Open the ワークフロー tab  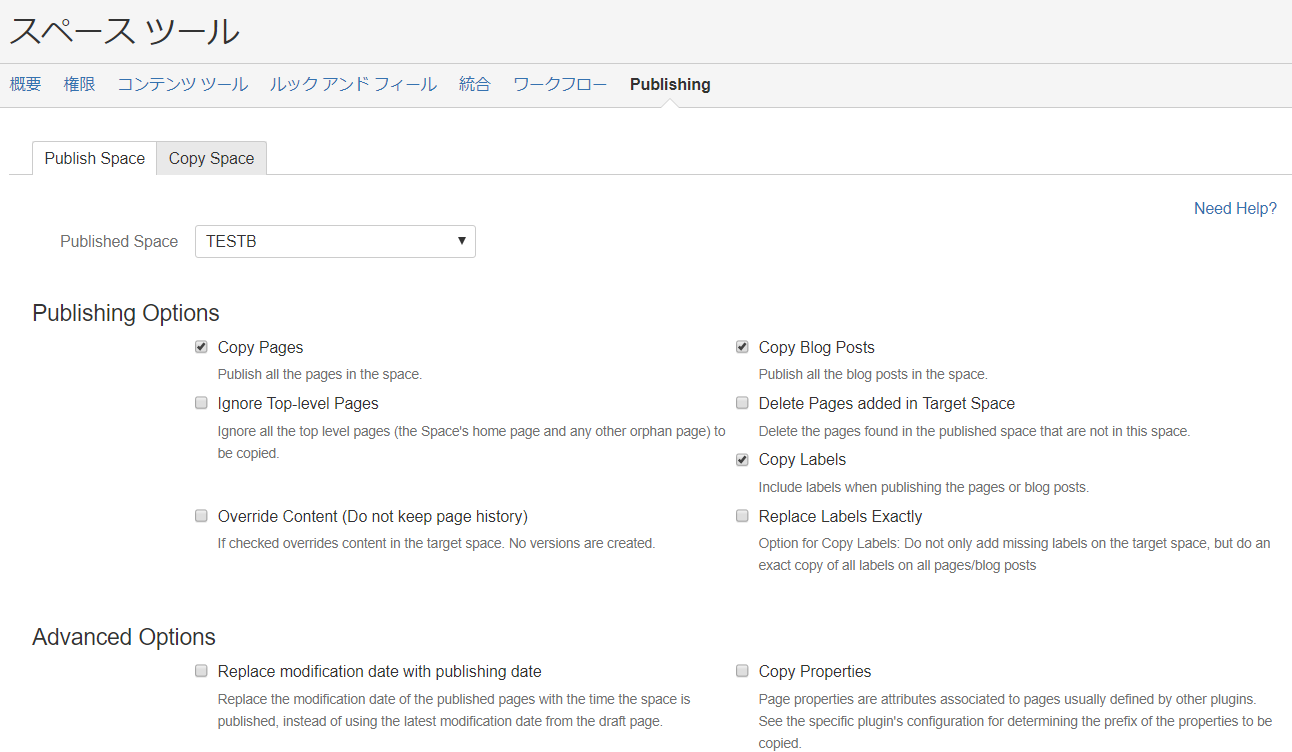(560, 84)
